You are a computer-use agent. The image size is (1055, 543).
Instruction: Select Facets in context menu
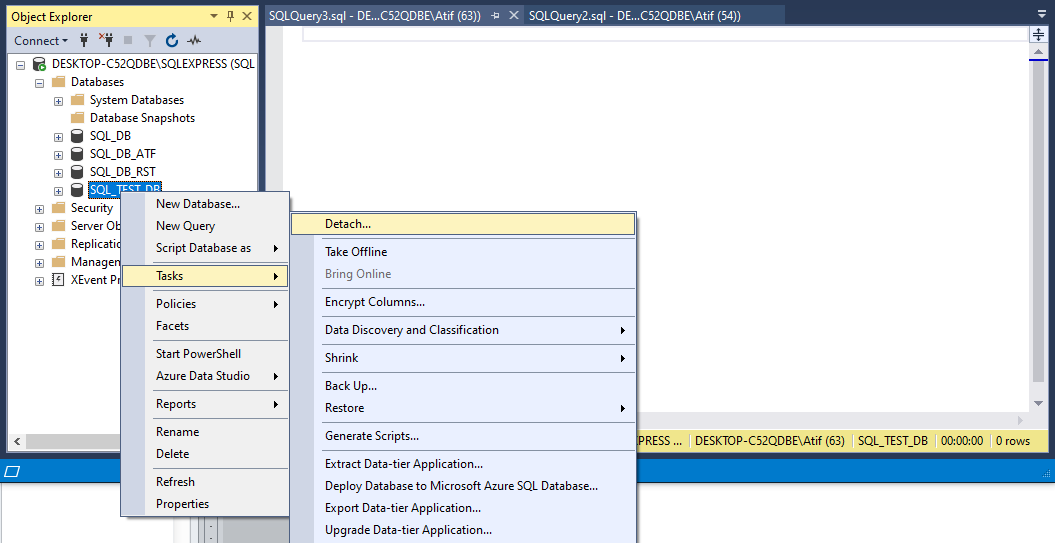point(205,326)
